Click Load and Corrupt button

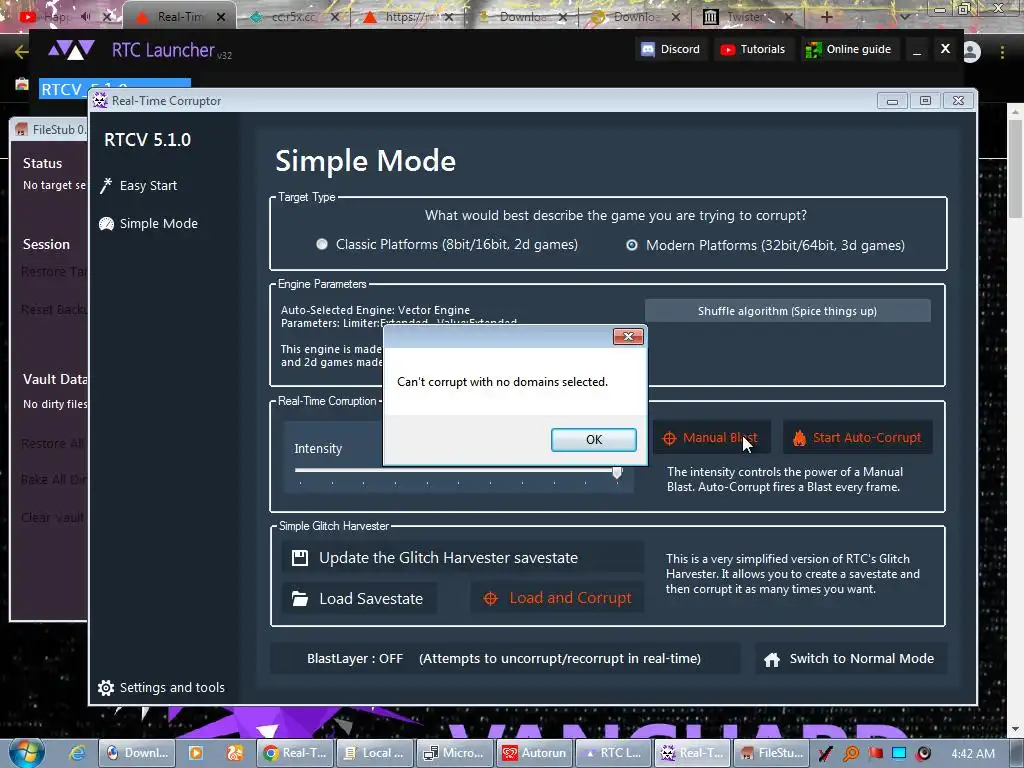pos(558,598)
